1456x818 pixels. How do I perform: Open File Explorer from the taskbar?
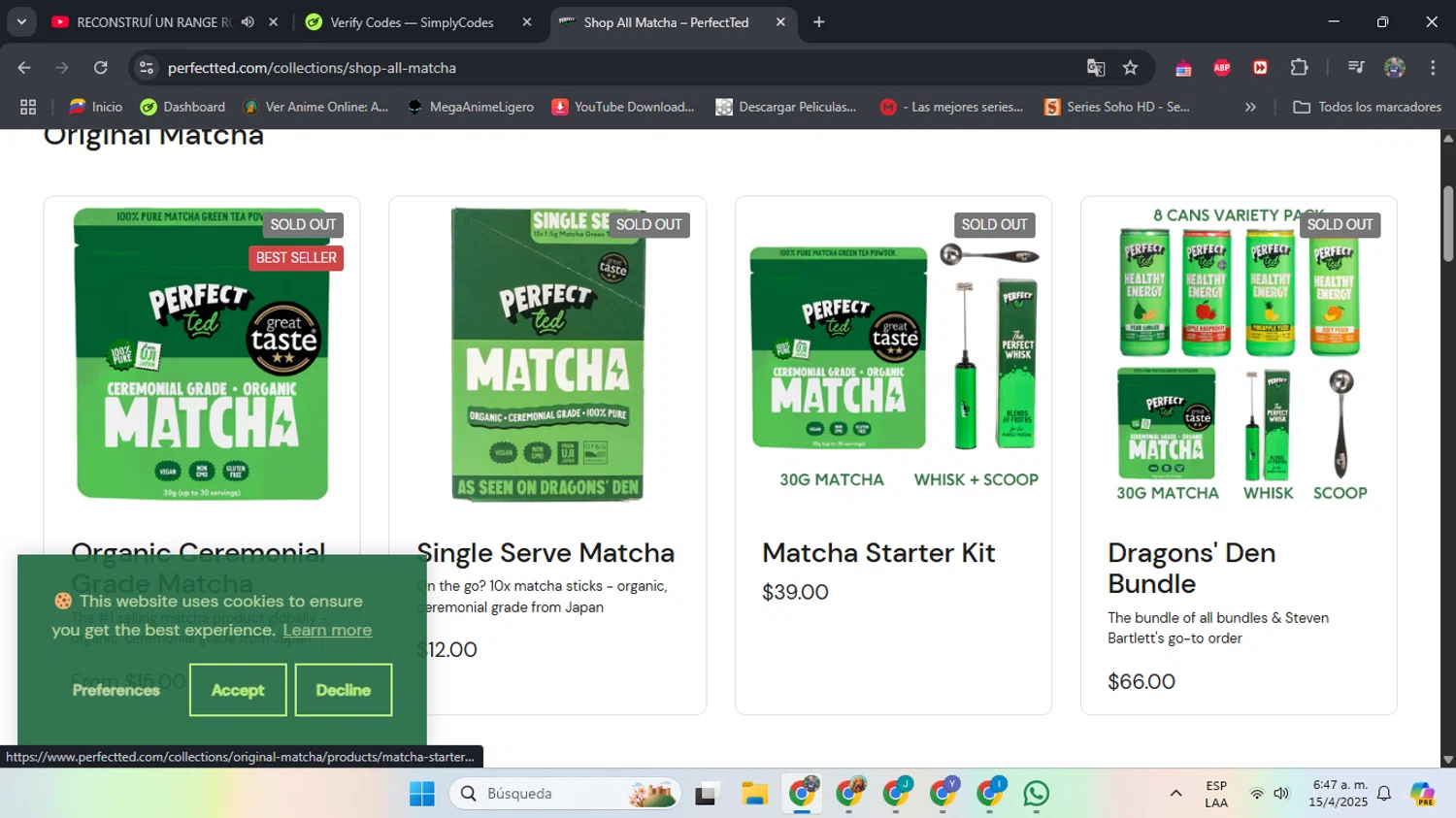[x=754, y=794]
